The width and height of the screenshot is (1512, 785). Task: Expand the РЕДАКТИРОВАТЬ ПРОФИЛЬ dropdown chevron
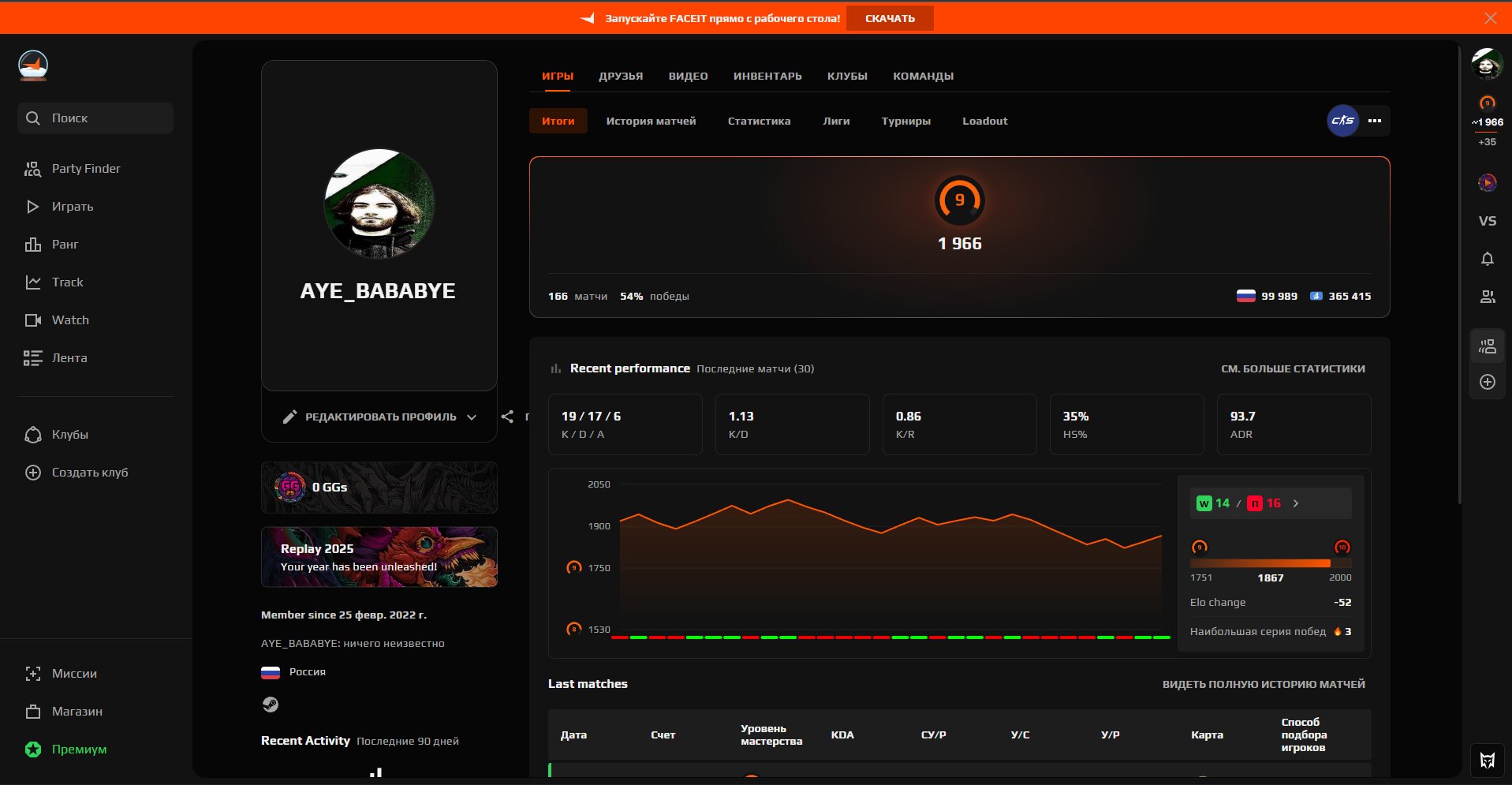click(x=472, y=417)
